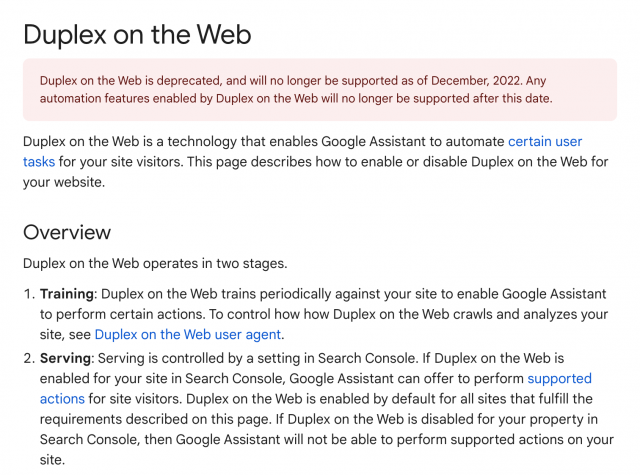Follow the "supported actions" link
This screenshot has height=475, width=640.
point(559,379)
